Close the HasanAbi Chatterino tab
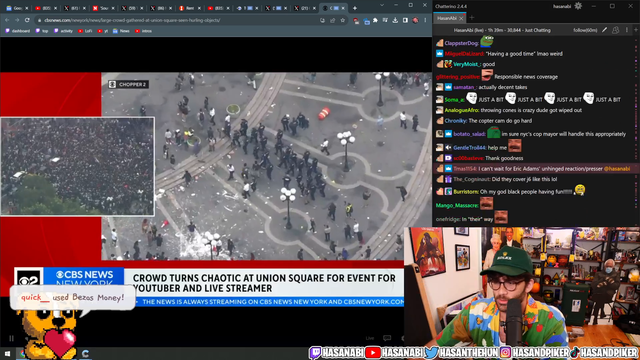 coord(461,18)
